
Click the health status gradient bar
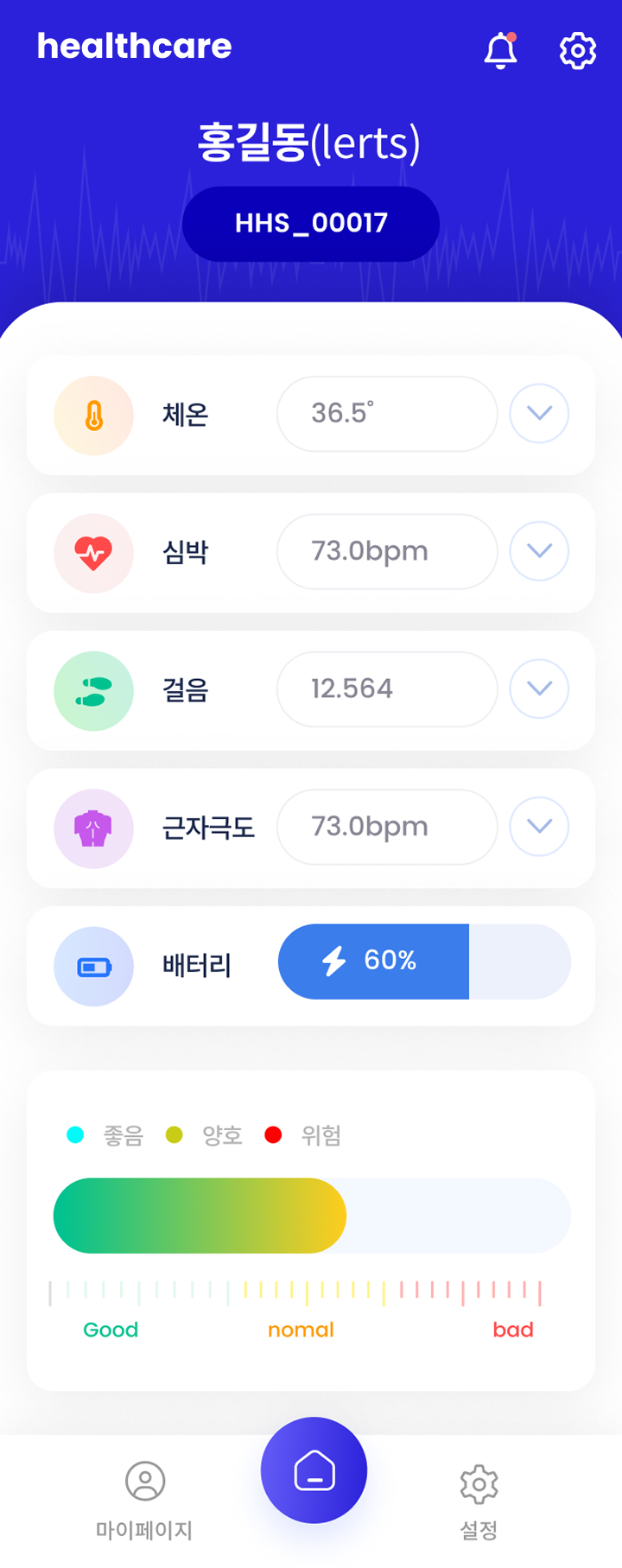tap(312, 1216)
